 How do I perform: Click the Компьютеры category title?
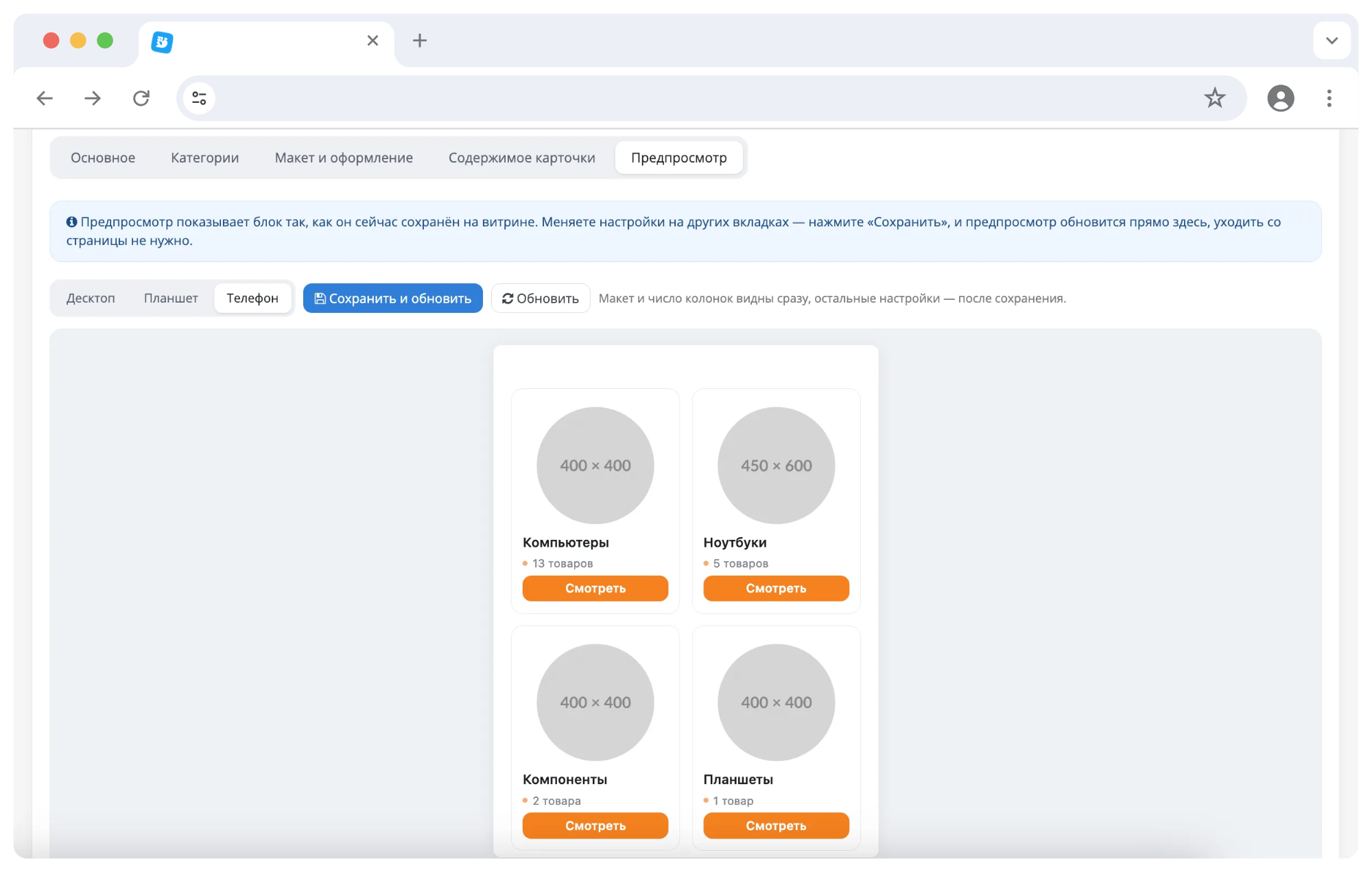click(x=566, y=543)
